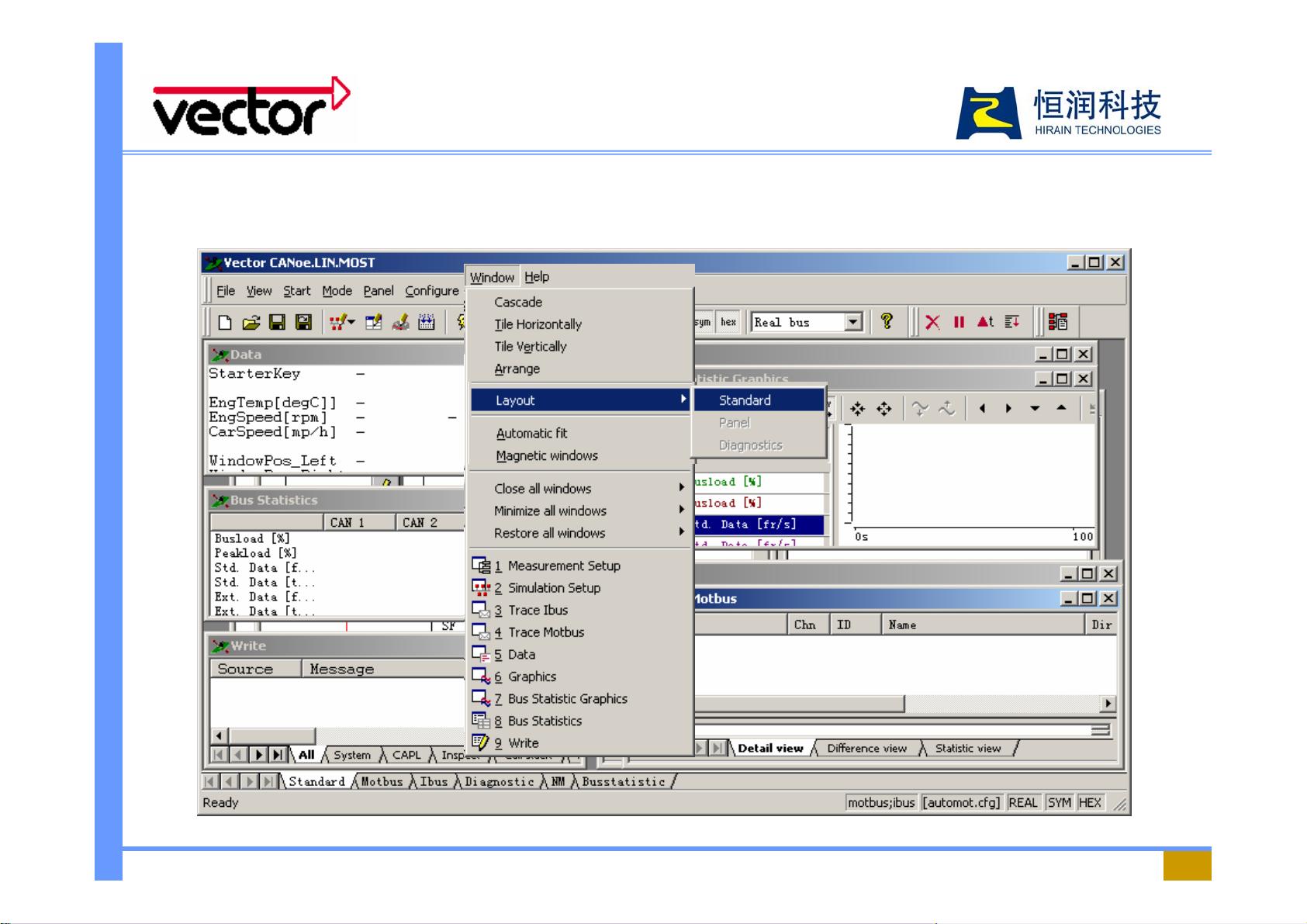Click the trace sort/scroll mode icon
This screenshot has width=1307, height=924.
(x=1012, y=322)
